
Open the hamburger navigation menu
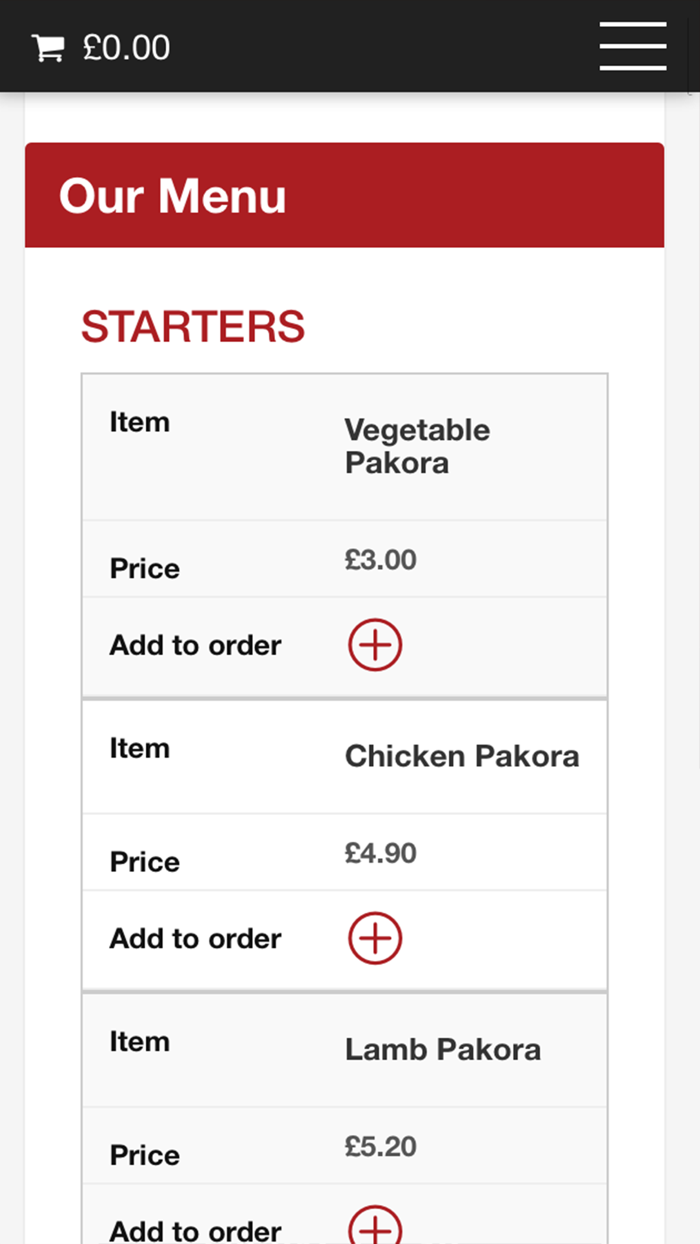632,46
